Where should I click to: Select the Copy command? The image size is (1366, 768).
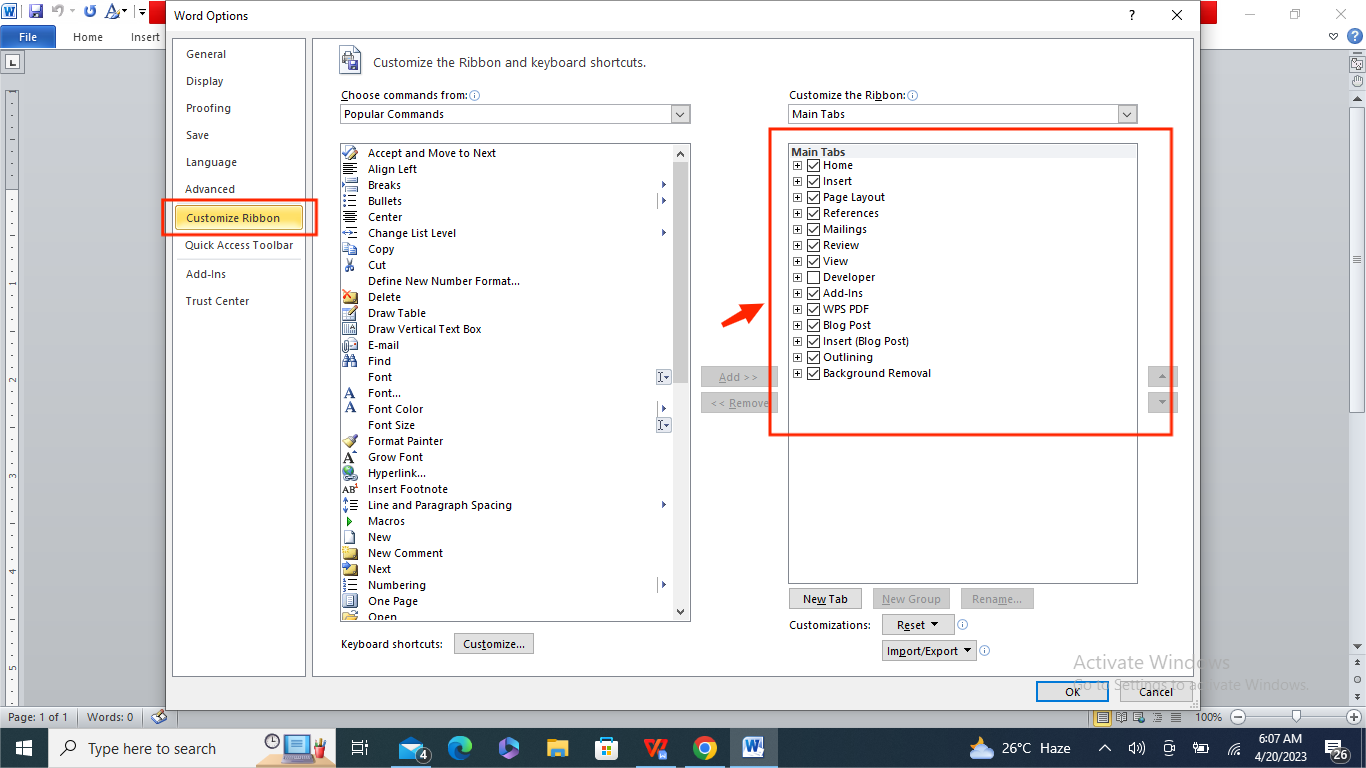(x=380, y=248)
